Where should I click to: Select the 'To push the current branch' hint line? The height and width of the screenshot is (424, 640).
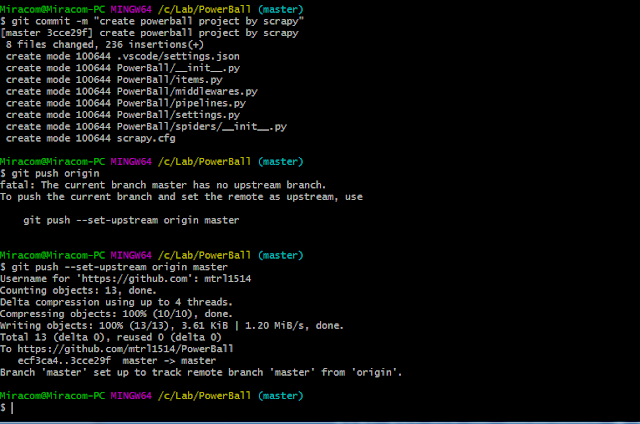coord(181,197)
